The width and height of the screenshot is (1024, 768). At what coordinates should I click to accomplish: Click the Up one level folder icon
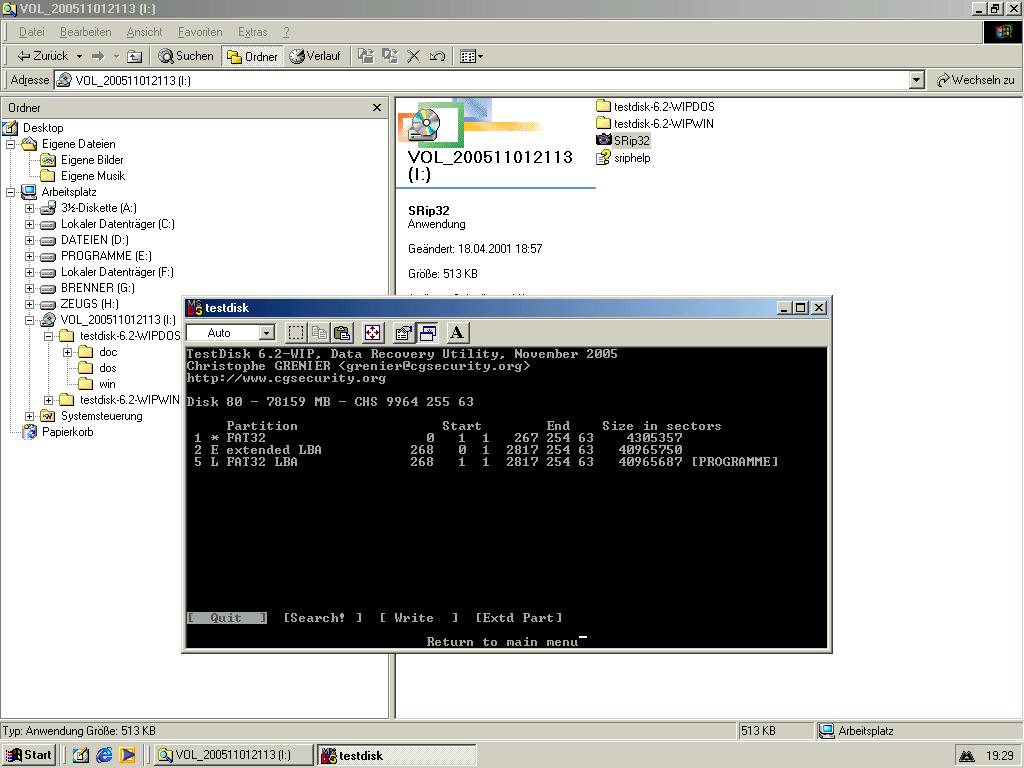(x=134, y=57)
